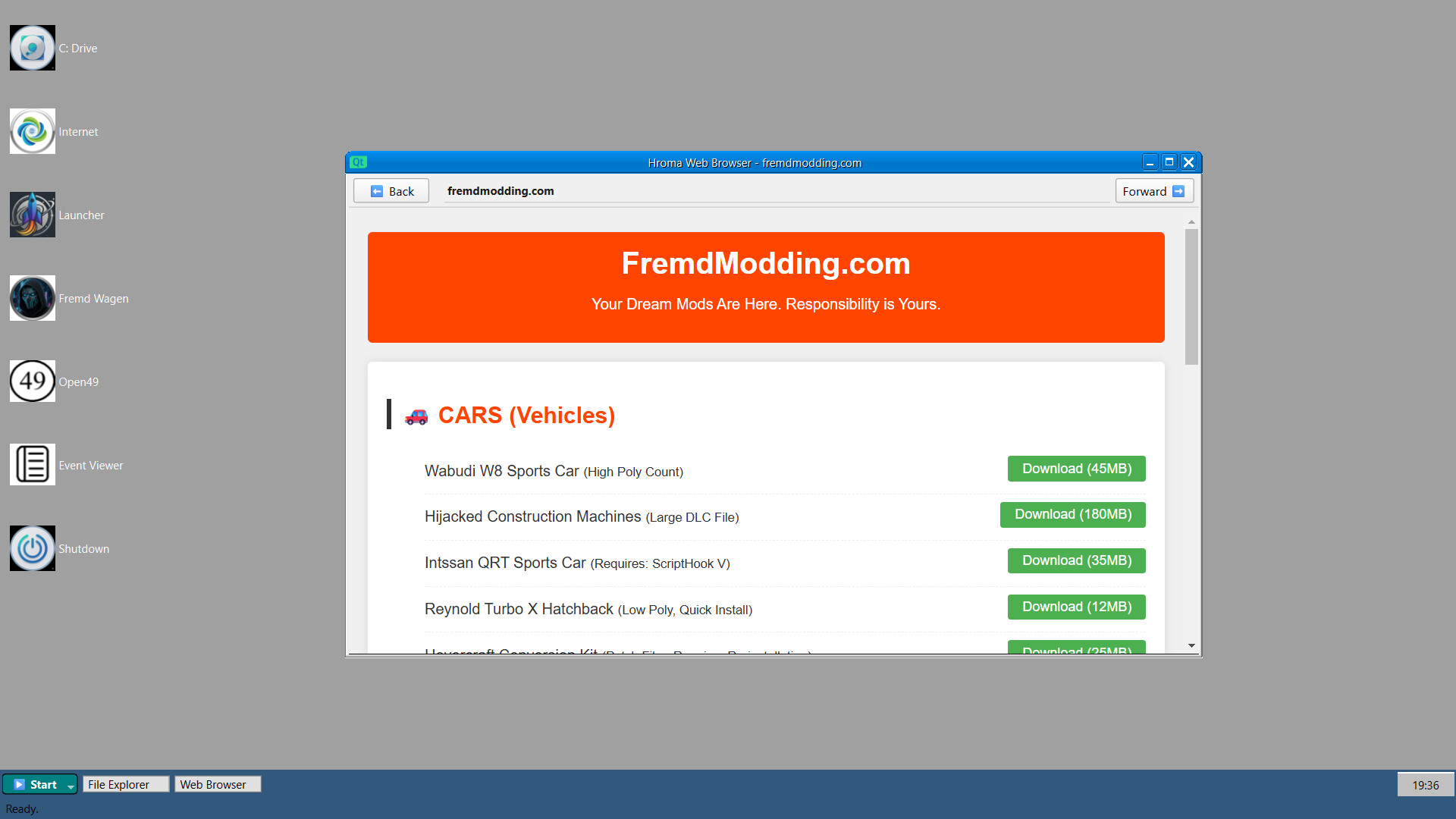Launch the Internet desktop icon
This screenshot has height=819, width=1456.
coord(32,130)
